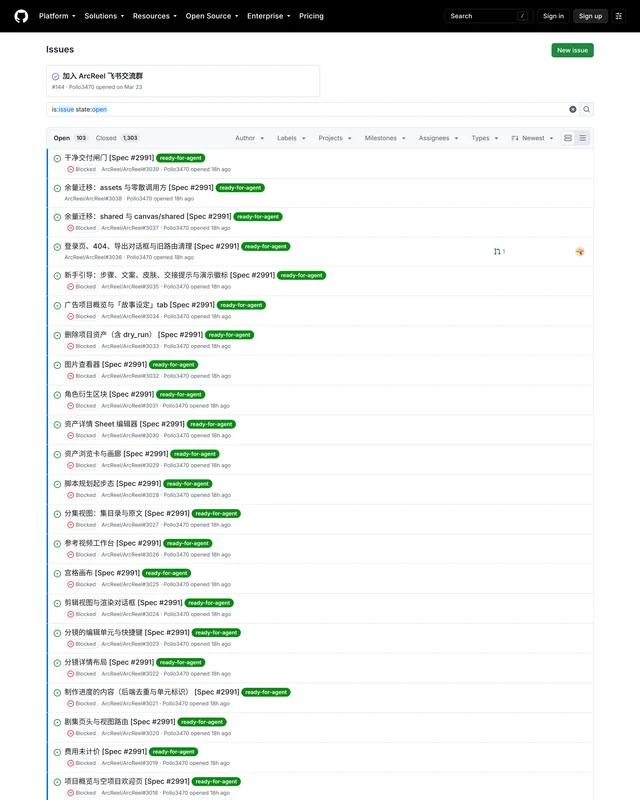This screenshot has width=640, height=800.
Task: Click ready-for-agent label on 资产浏览卡与画廊
Action: pyautogui.click(x=194, y=454)
